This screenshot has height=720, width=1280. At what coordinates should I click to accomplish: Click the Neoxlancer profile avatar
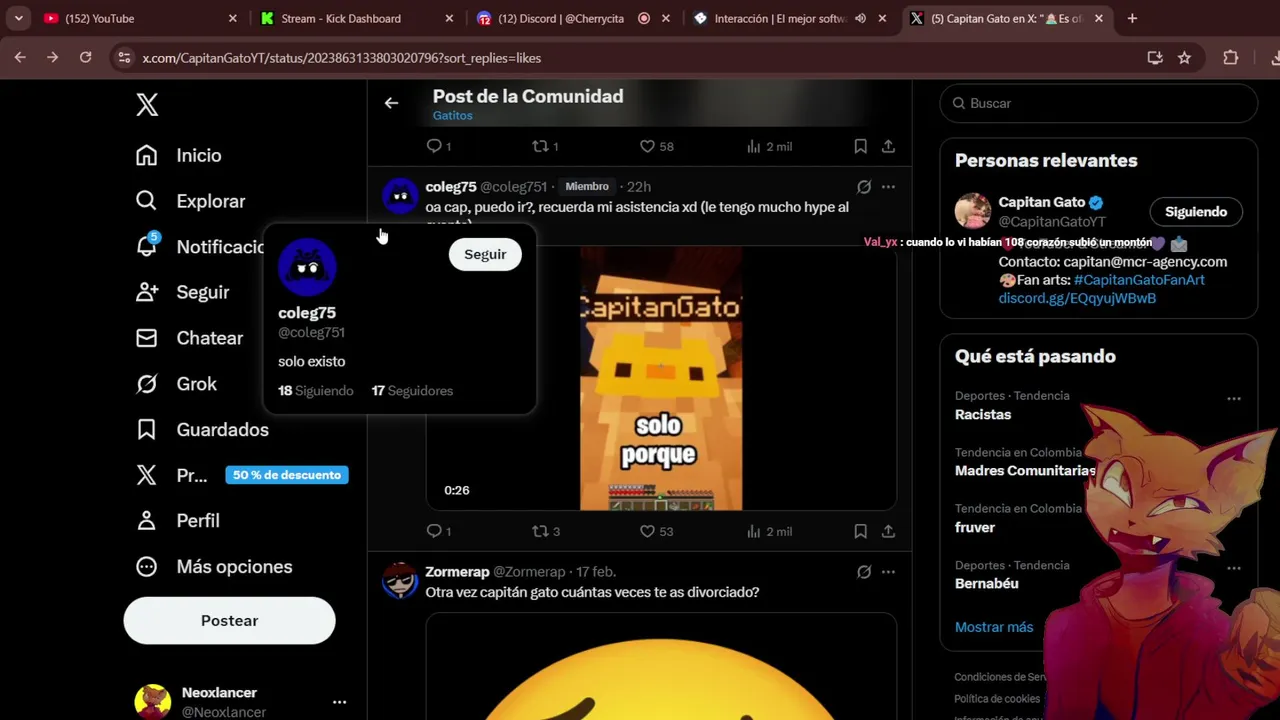click(x=153, y=702)
